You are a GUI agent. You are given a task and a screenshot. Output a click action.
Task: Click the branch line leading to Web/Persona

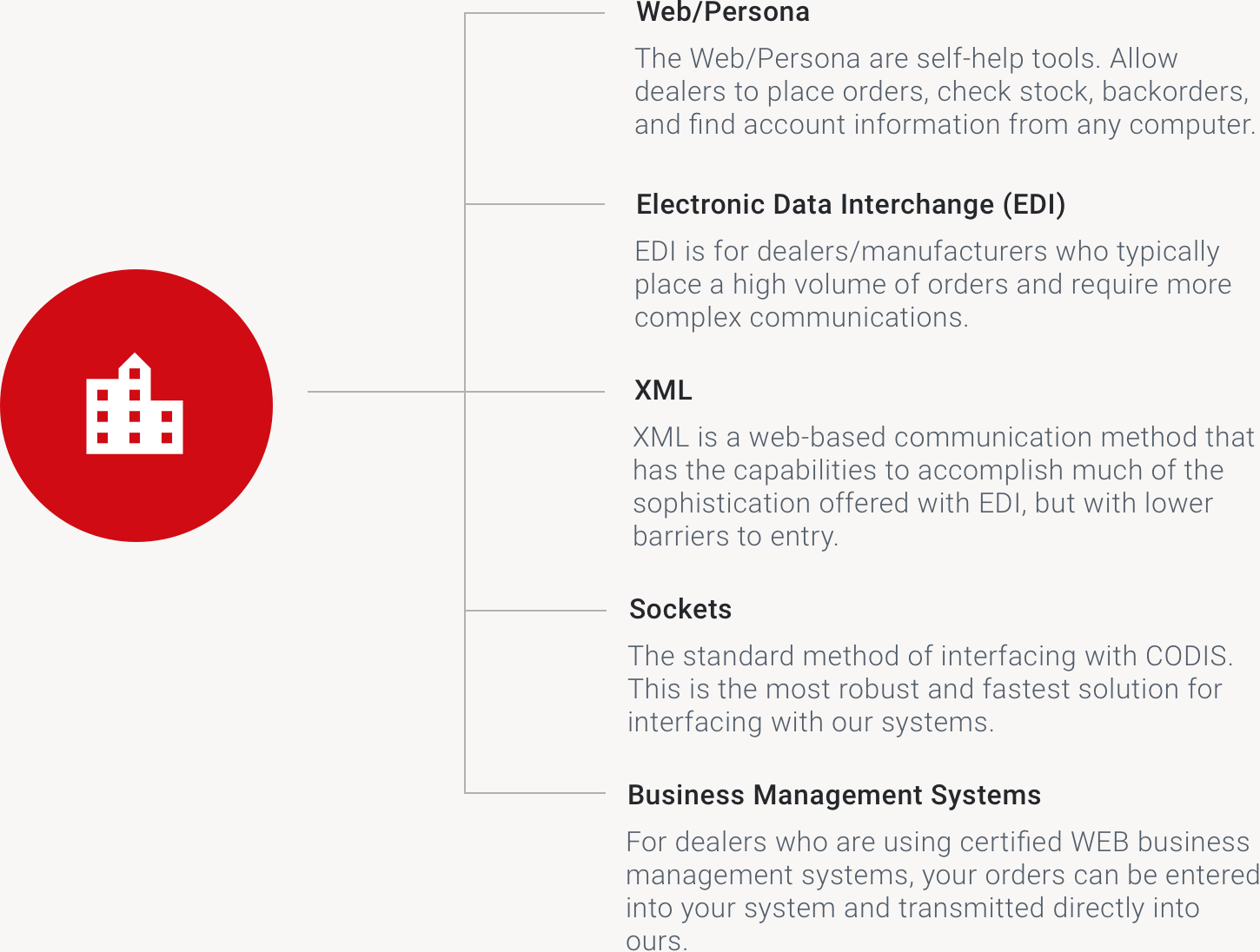(534, 13)
